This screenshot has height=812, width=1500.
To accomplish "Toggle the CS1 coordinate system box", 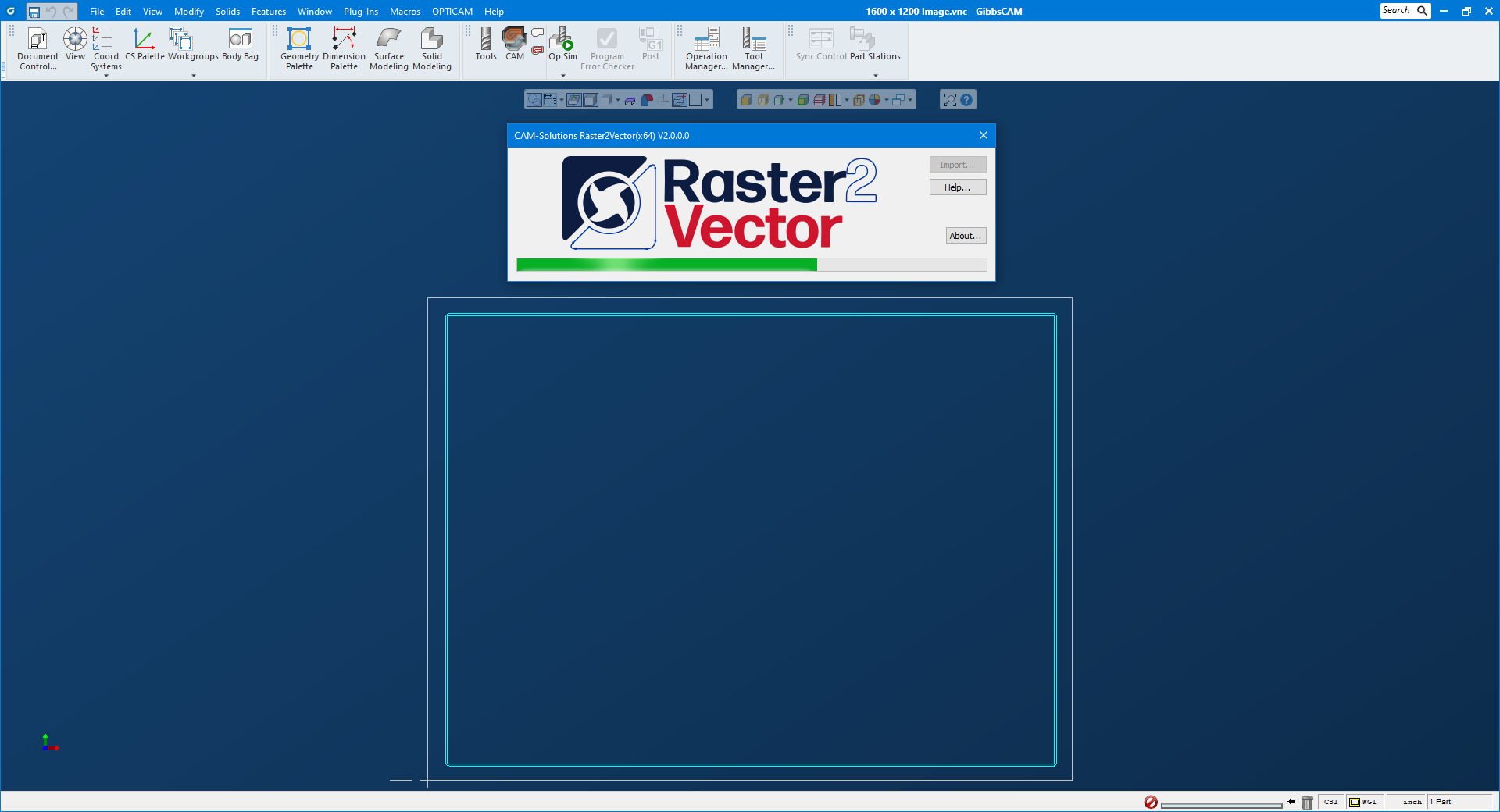I will [x=1331, y=802].
